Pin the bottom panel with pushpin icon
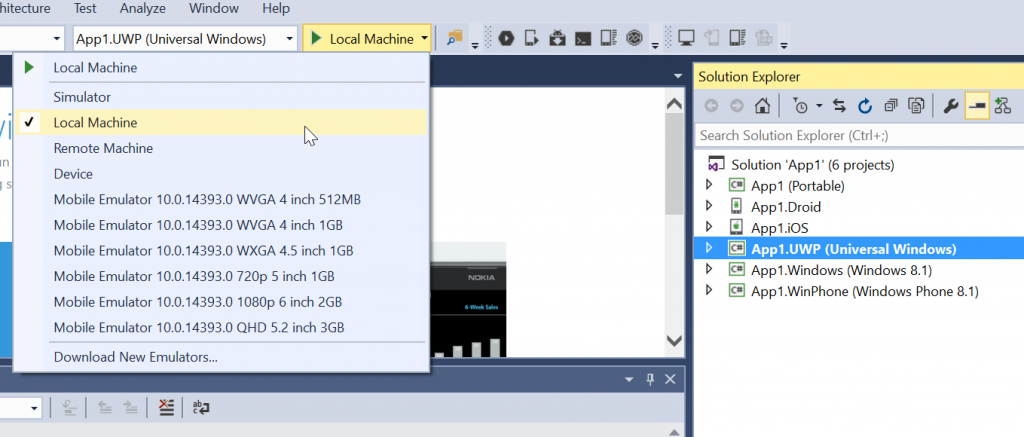 pyautogui.click(x=650, y=380)
